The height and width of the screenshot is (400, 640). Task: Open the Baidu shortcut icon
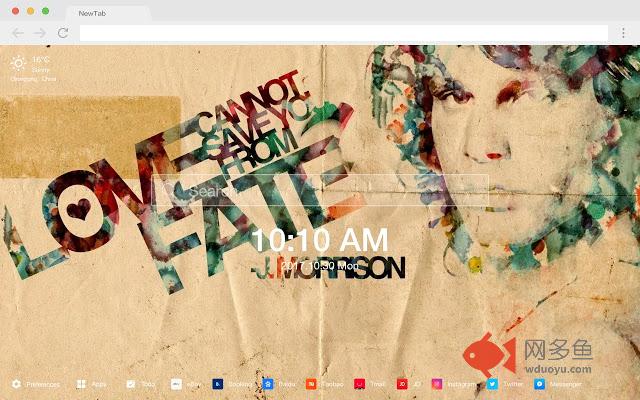point(268,384)
